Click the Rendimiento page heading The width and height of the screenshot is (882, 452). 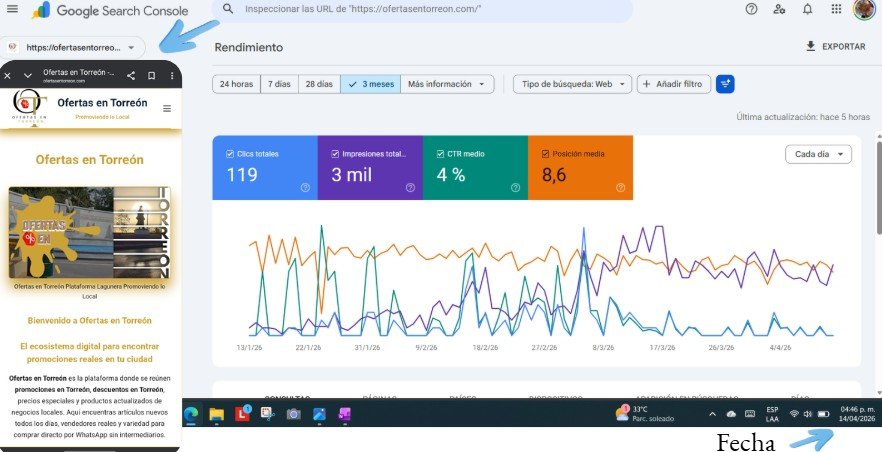(249, 47)
